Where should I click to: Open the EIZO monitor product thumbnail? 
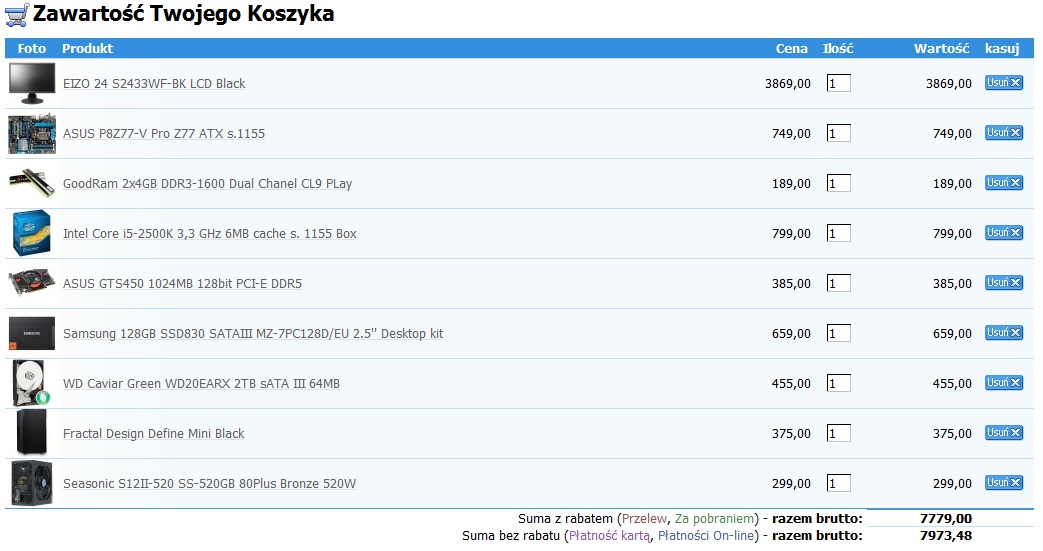click(x=32, y=84)
